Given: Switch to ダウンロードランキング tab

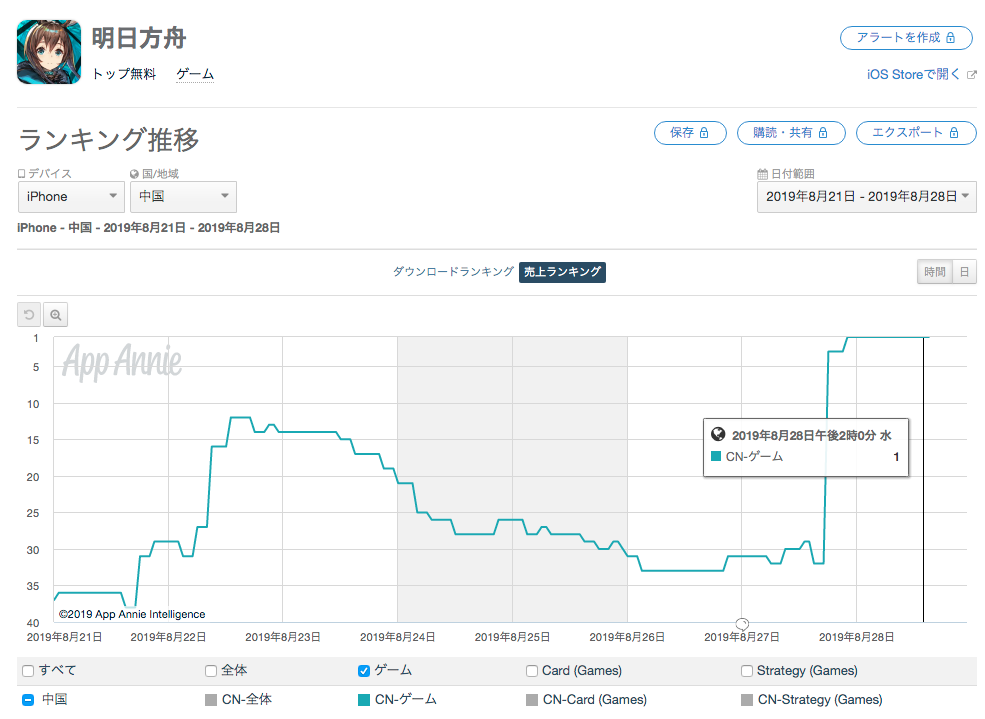Looking at the screenshot, I should 454,272.
